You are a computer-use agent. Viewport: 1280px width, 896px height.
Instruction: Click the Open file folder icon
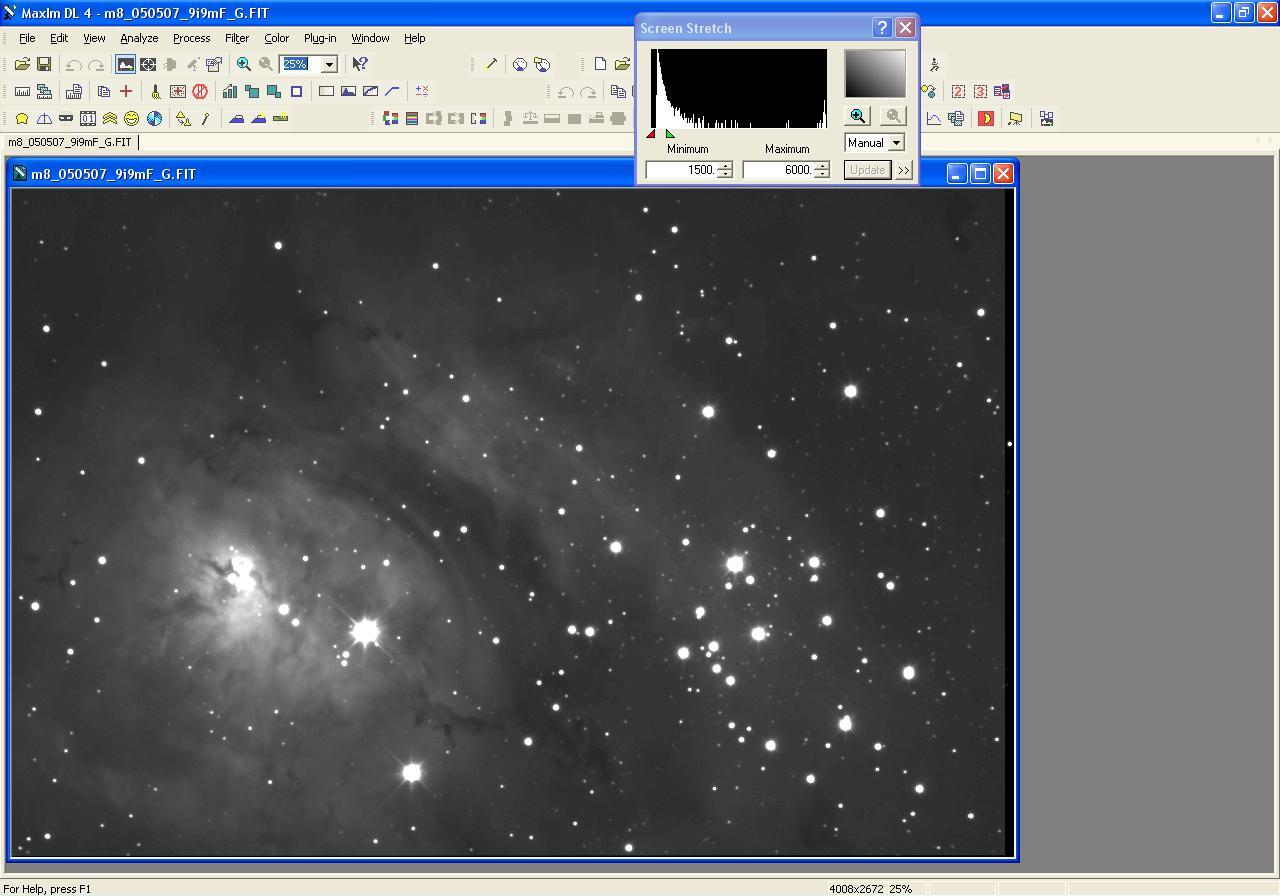pyautogui.click(x=22, y=64)
